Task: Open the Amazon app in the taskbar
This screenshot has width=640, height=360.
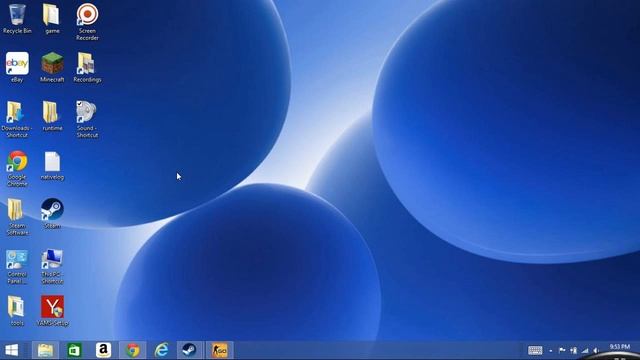Action: click(x=103, y=350)
